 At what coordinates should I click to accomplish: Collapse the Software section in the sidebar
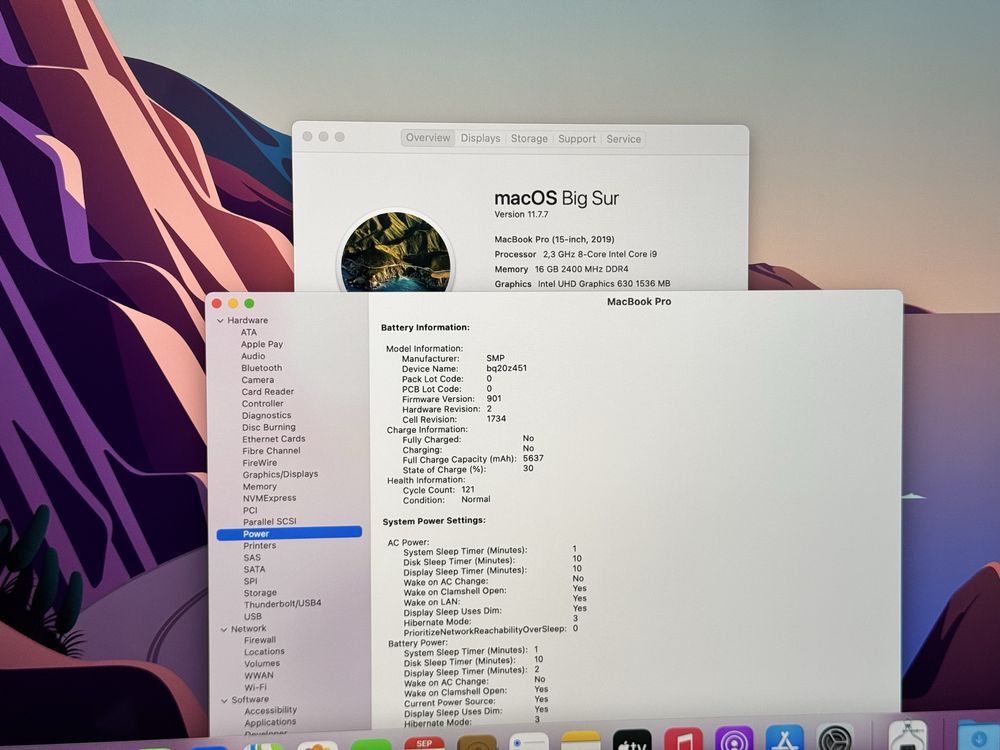click(x=224, y=700)
